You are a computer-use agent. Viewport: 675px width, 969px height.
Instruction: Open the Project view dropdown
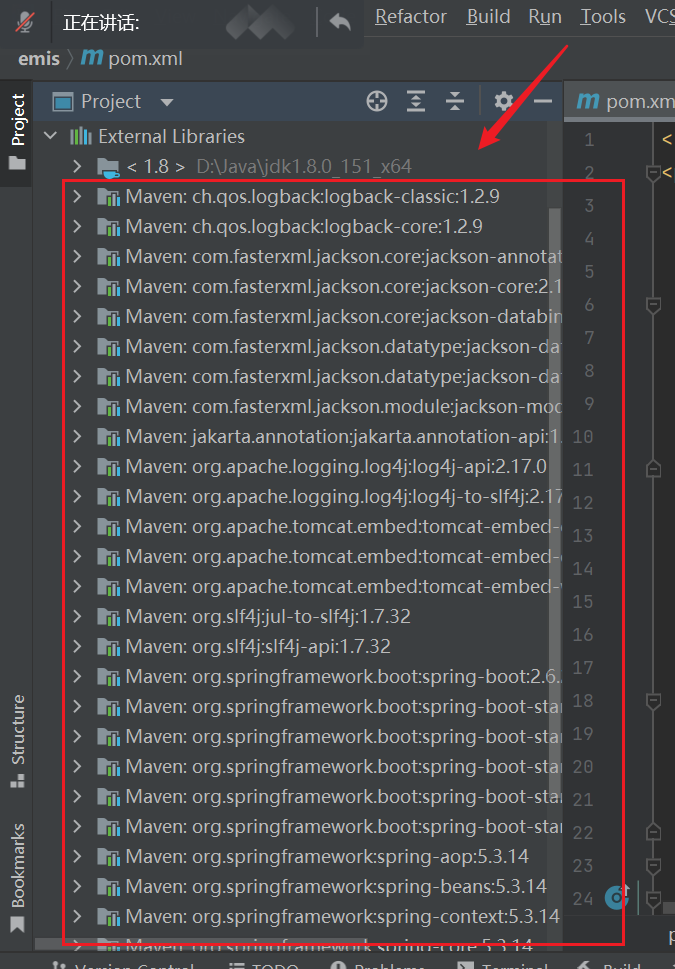coord(167,102)
